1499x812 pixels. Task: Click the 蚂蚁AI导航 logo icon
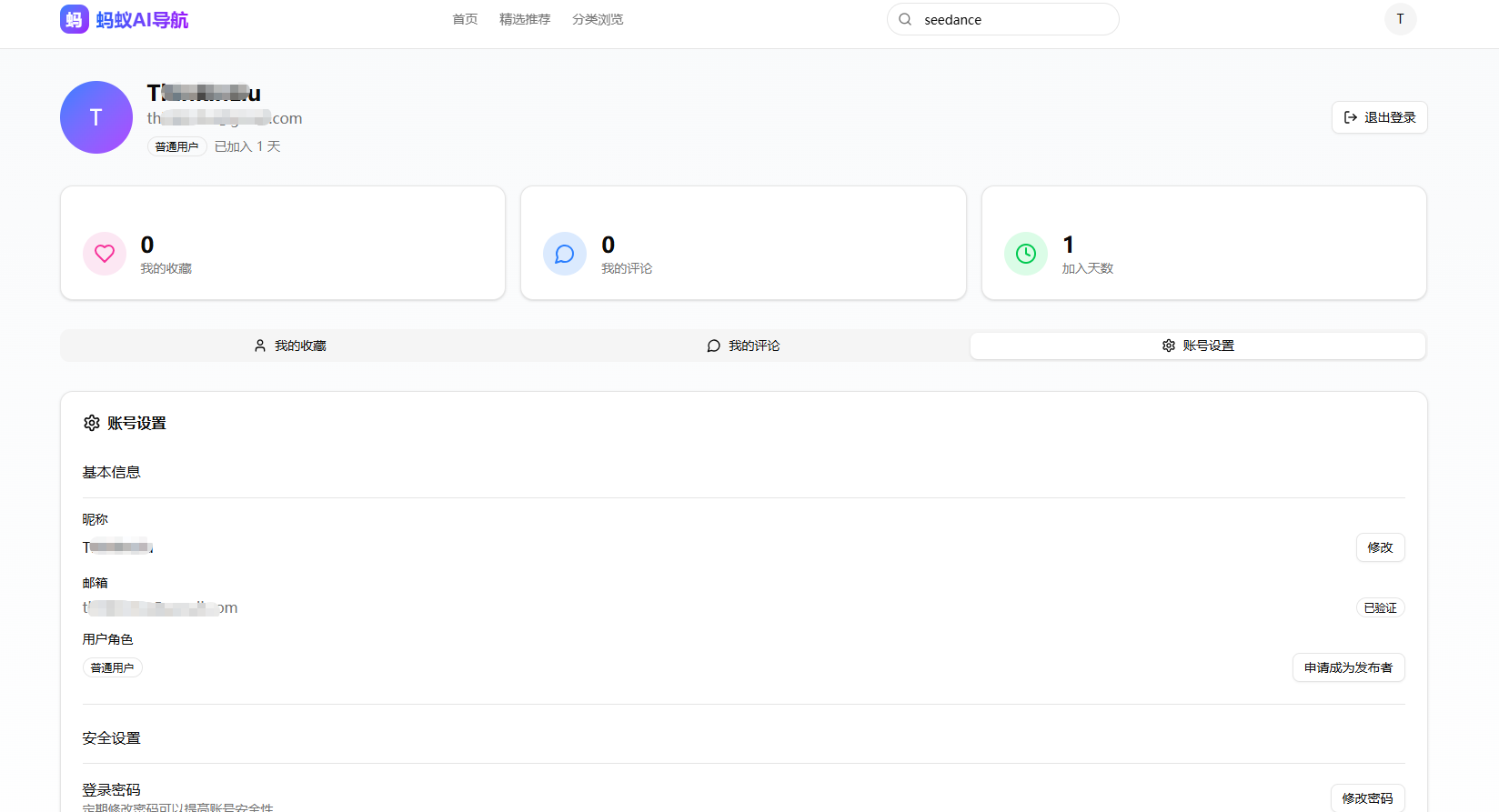75,19
